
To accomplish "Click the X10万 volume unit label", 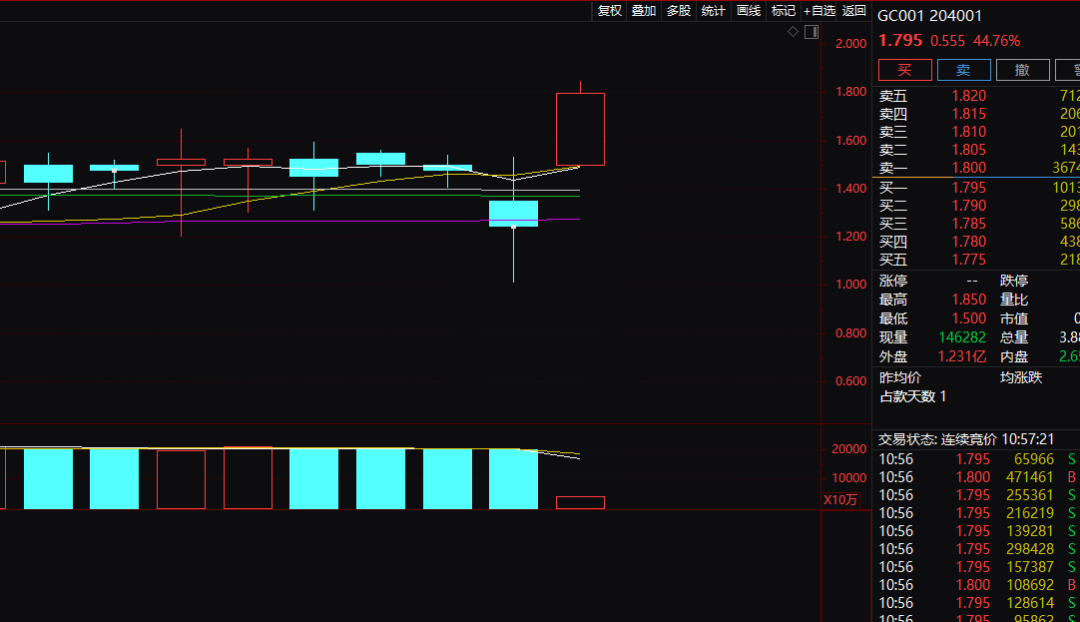I will [x=840, y=500].
